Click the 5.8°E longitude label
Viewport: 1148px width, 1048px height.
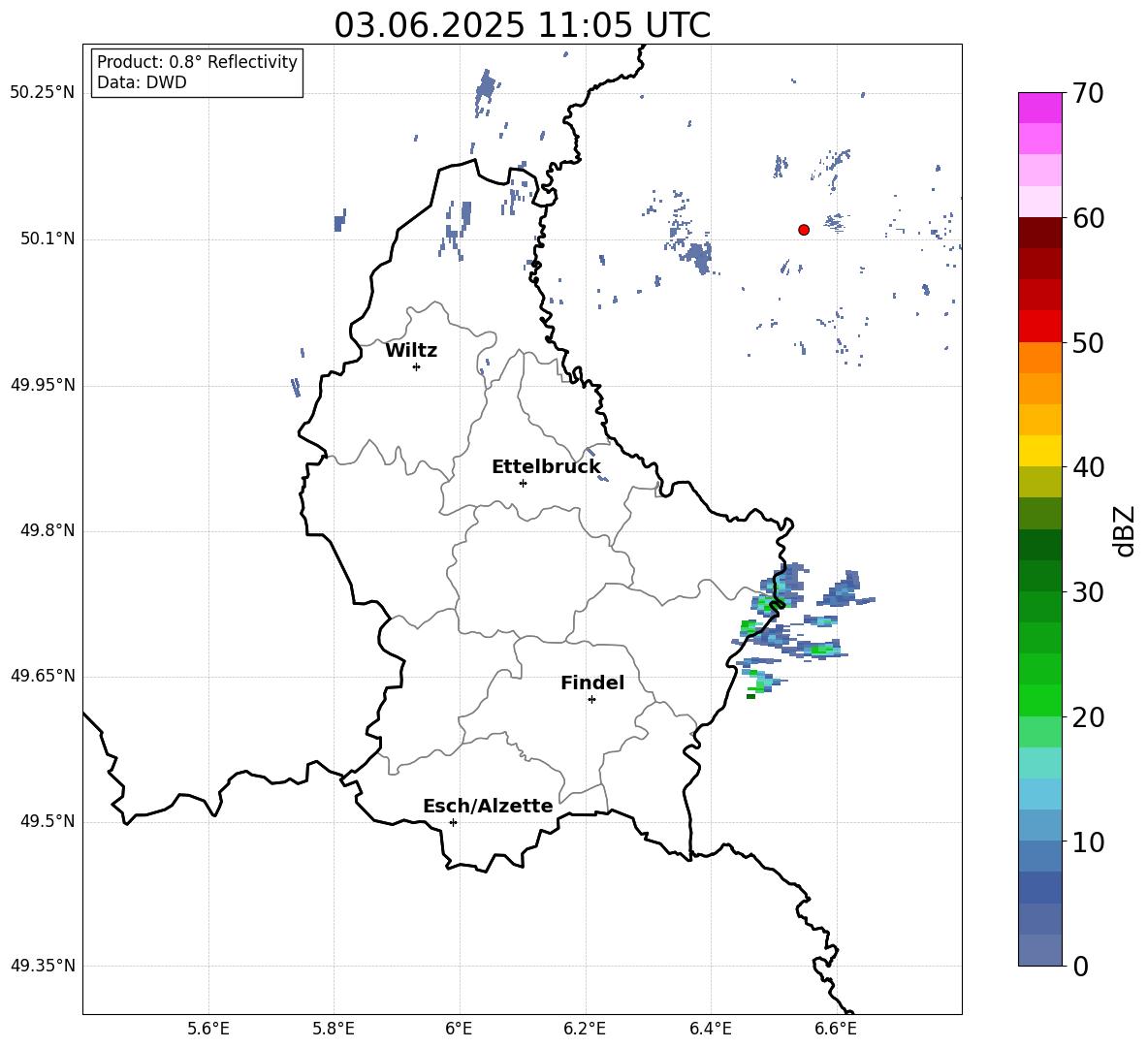[x=334, y=1029]
